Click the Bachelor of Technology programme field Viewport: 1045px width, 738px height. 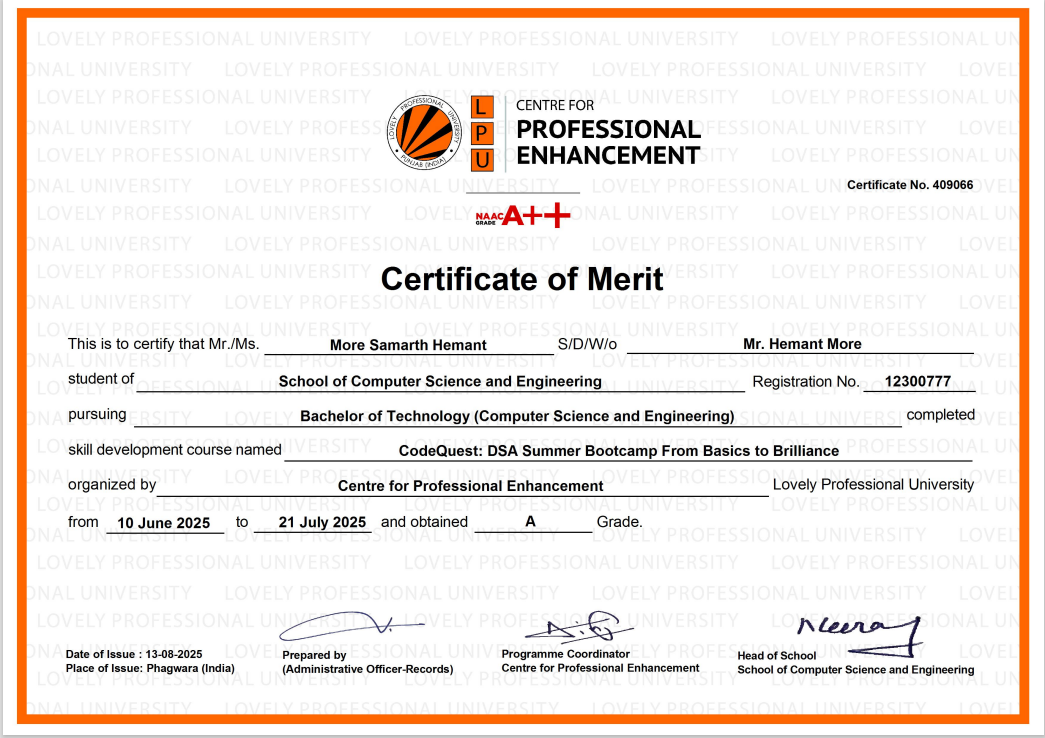coord(517,416)
